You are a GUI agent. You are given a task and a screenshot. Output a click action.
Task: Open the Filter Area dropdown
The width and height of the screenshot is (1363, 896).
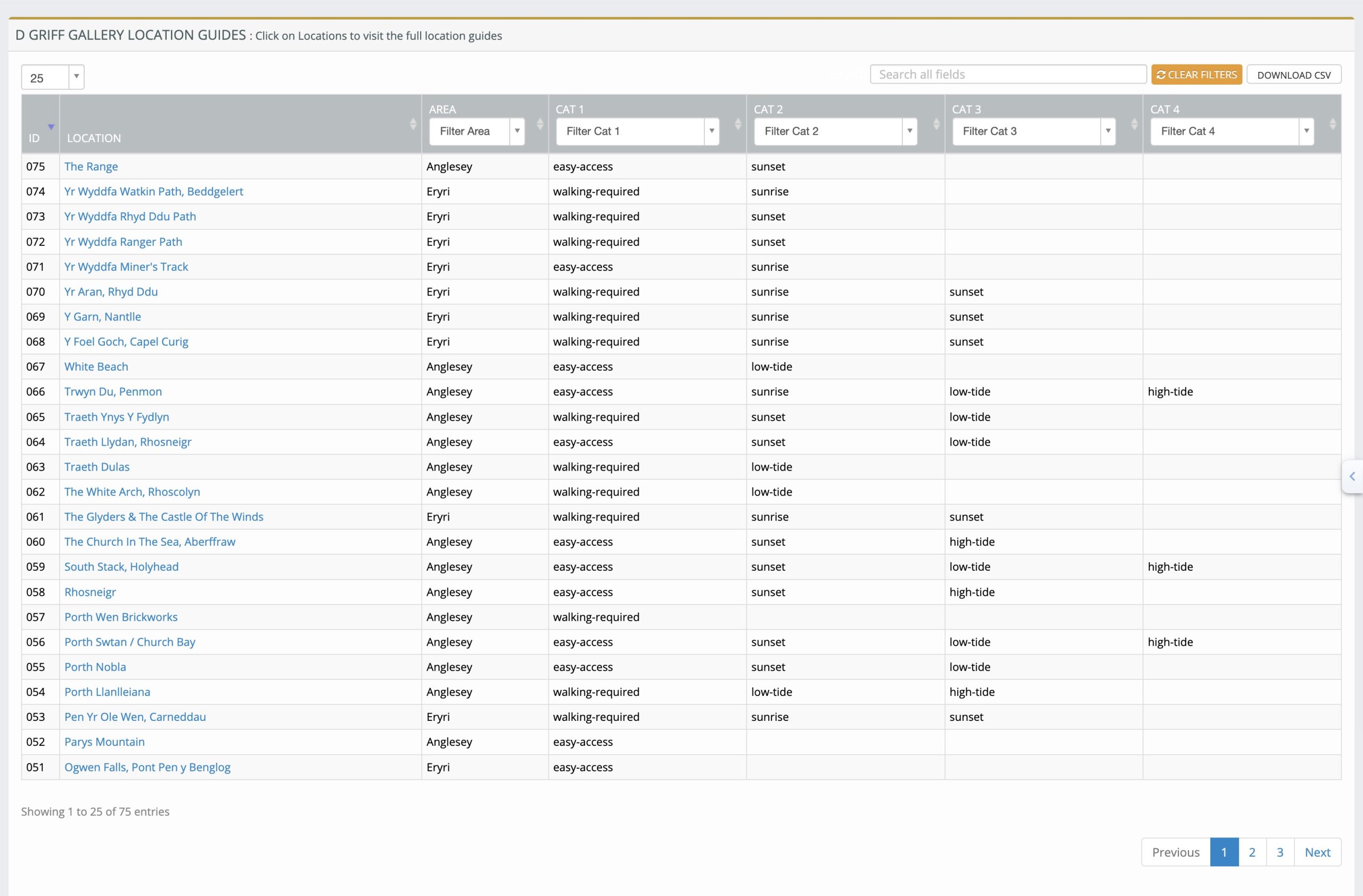[477, 131]
